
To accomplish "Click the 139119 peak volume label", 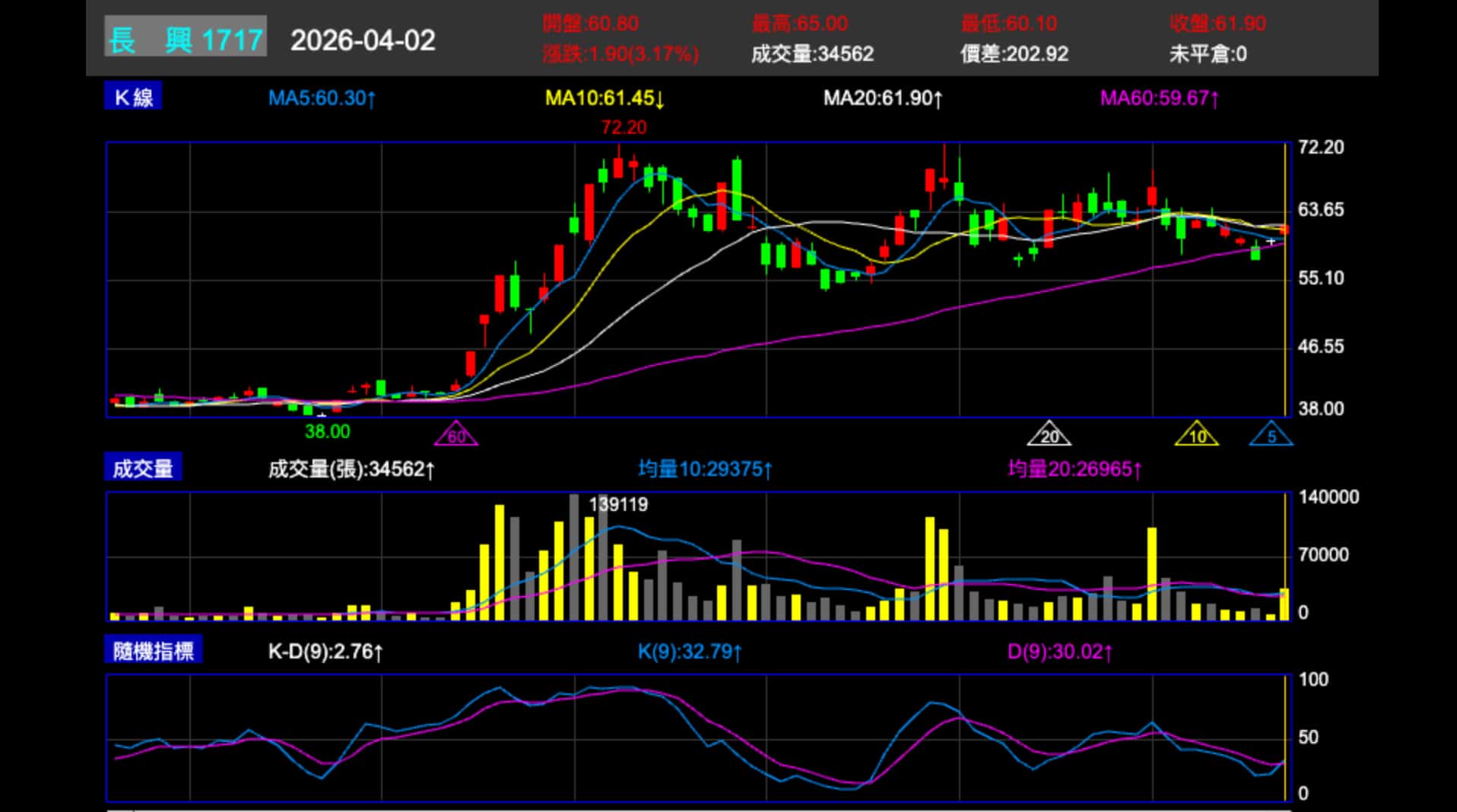I will click(618, 504).
